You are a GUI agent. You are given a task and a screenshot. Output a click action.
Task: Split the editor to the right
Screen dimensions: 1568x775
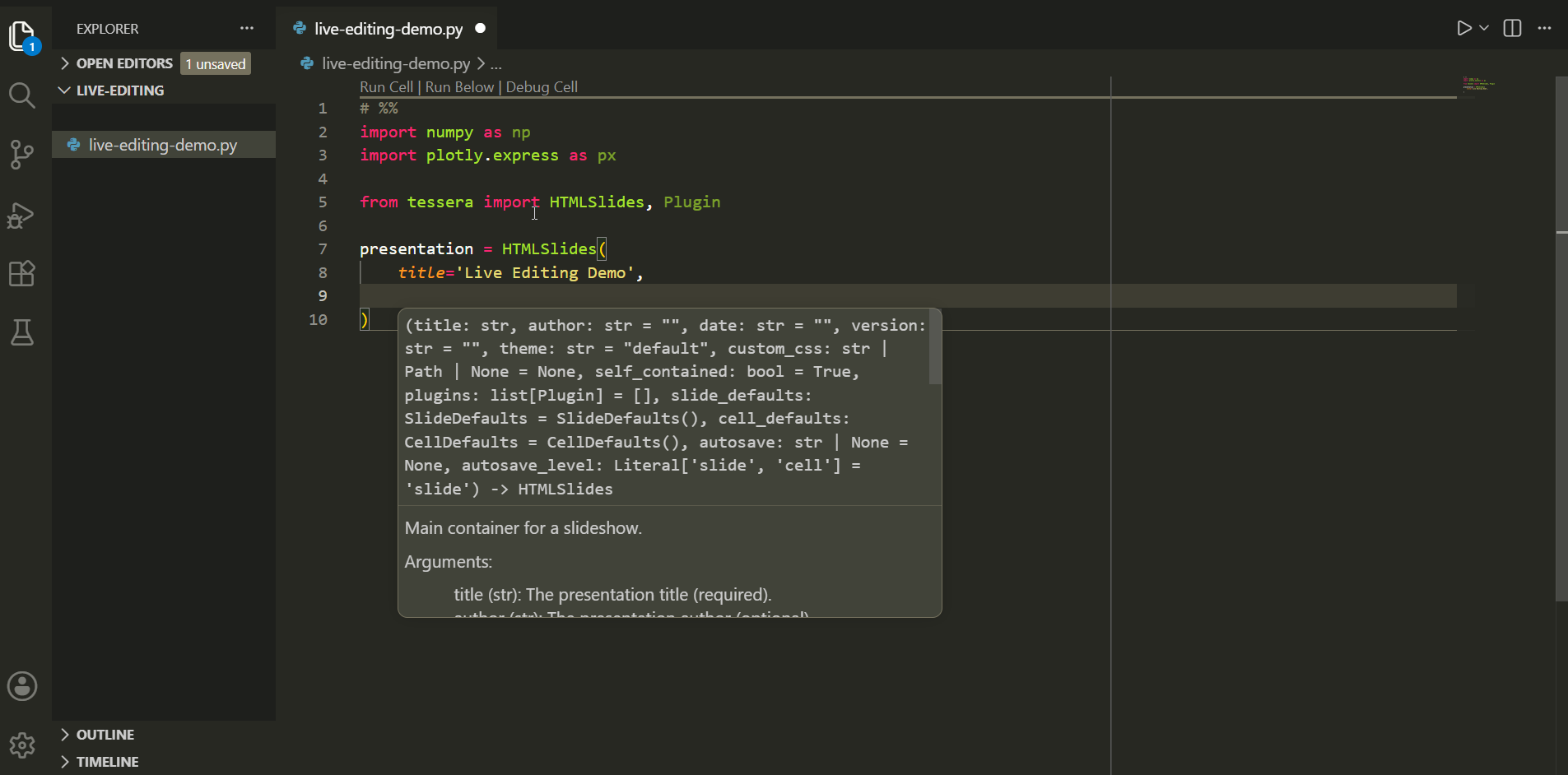pos(1512,28)
